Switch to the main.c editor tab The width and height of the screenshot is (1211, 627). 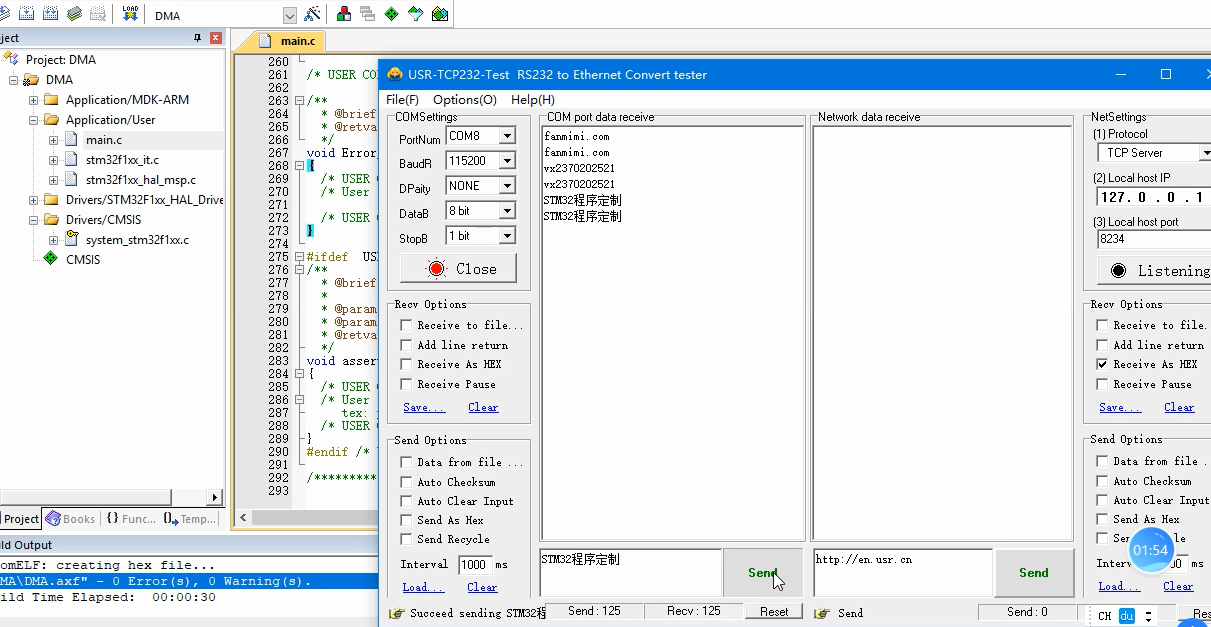287,41
